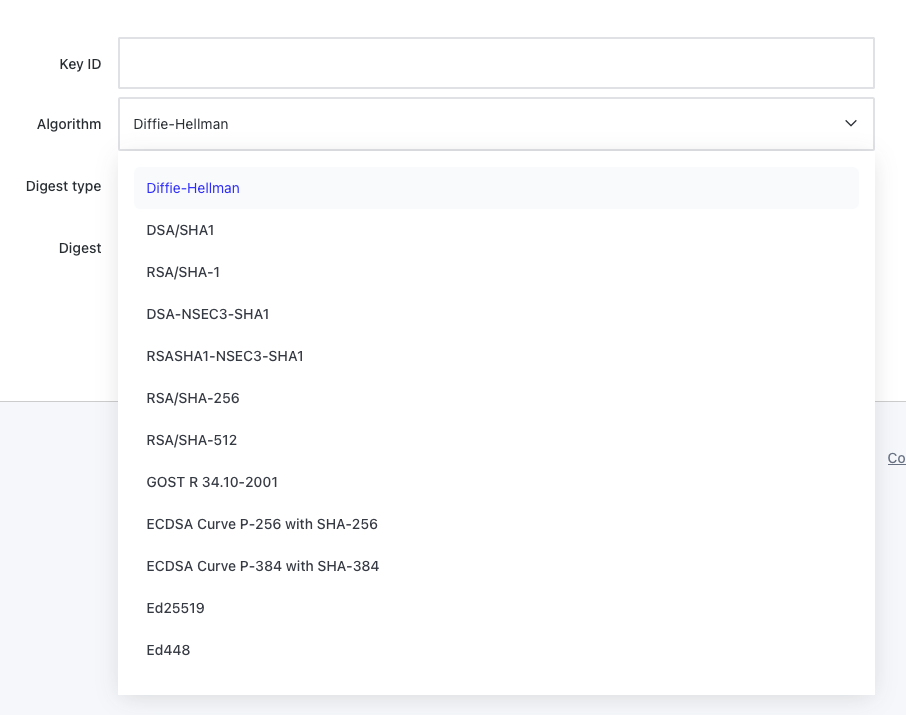
Task: Collapse the Algorithm dropdown via its chevron
Action: (x=850, y=123)
